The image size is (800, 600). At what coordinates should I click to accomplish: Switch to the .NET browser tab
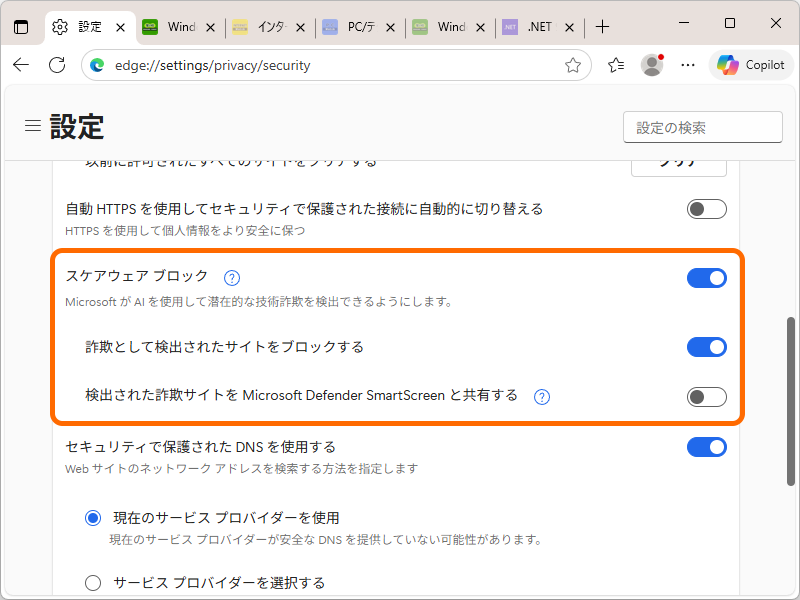[x=537, y=27]
